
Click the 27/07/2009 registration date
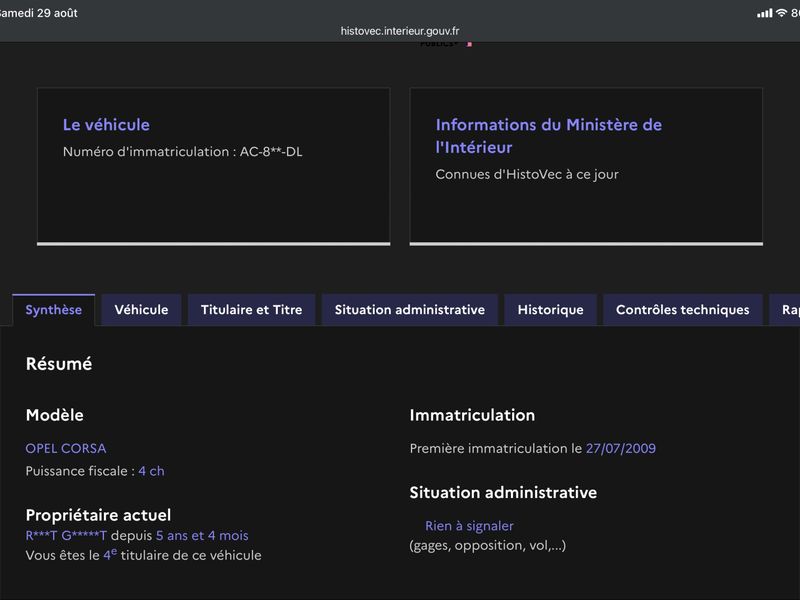(x=621, y=448)
